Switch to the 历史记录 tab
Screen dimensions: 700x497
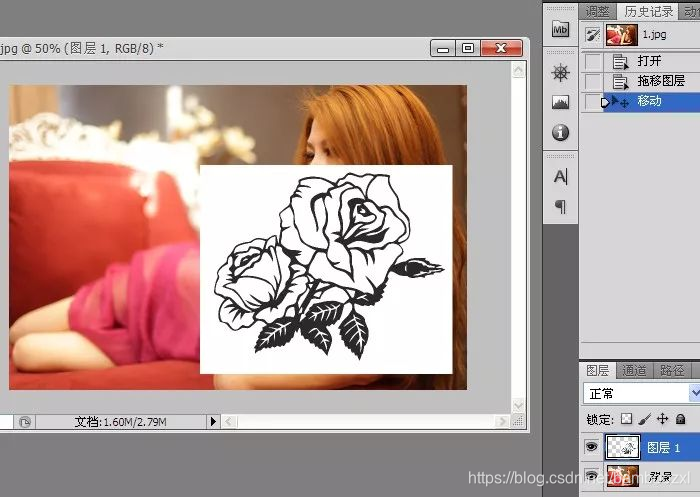(649, 11)
